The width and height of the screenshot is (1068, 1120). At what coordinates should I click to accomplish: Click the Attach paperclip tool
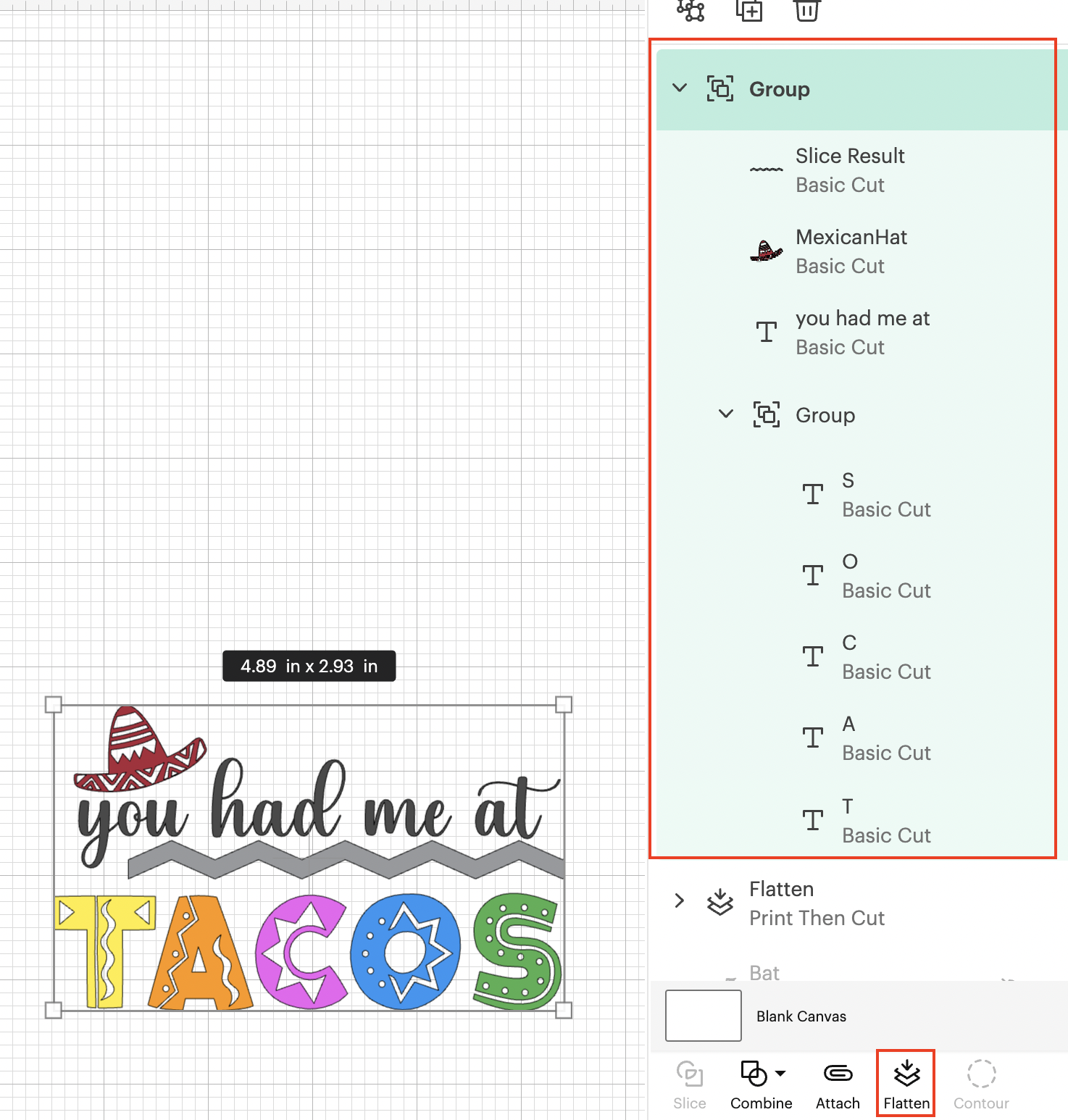tap(838, 1084)
